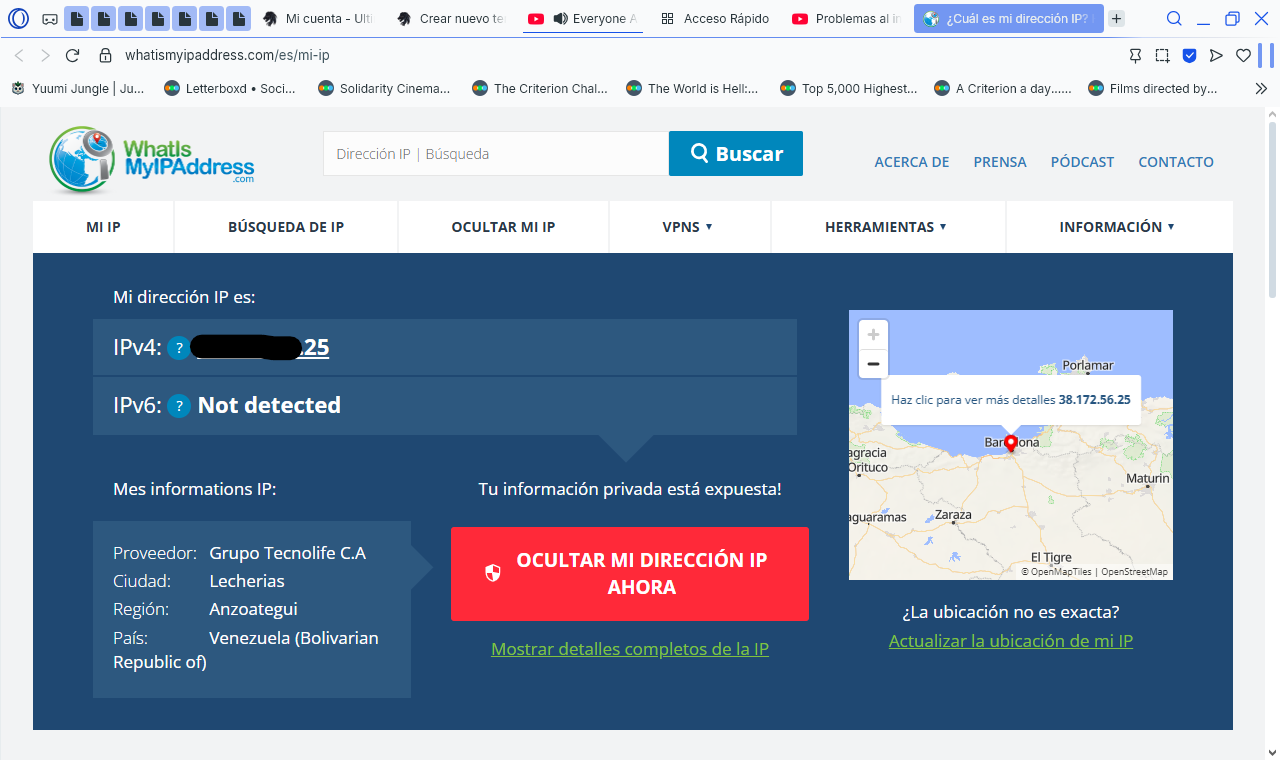The height and width of the screenshot is (760, 1280).
Task: Click the Opera menu logo icon
Action: point(19,18)
